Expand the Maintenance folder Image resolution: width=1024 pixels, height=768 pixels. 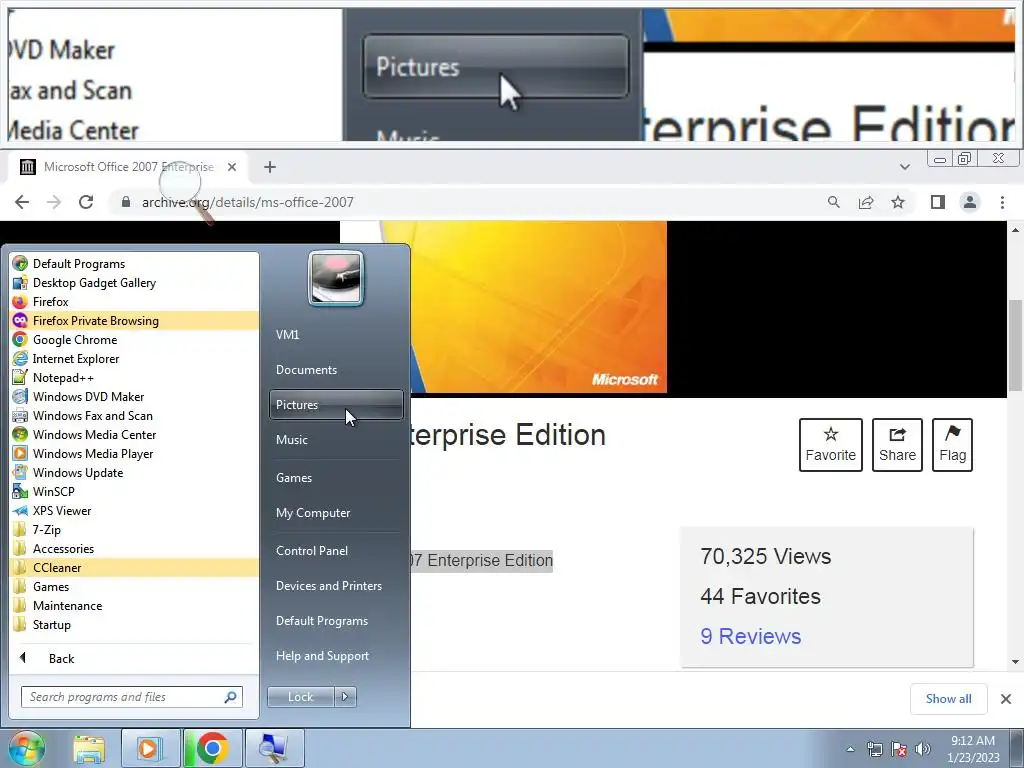(135, 605)
